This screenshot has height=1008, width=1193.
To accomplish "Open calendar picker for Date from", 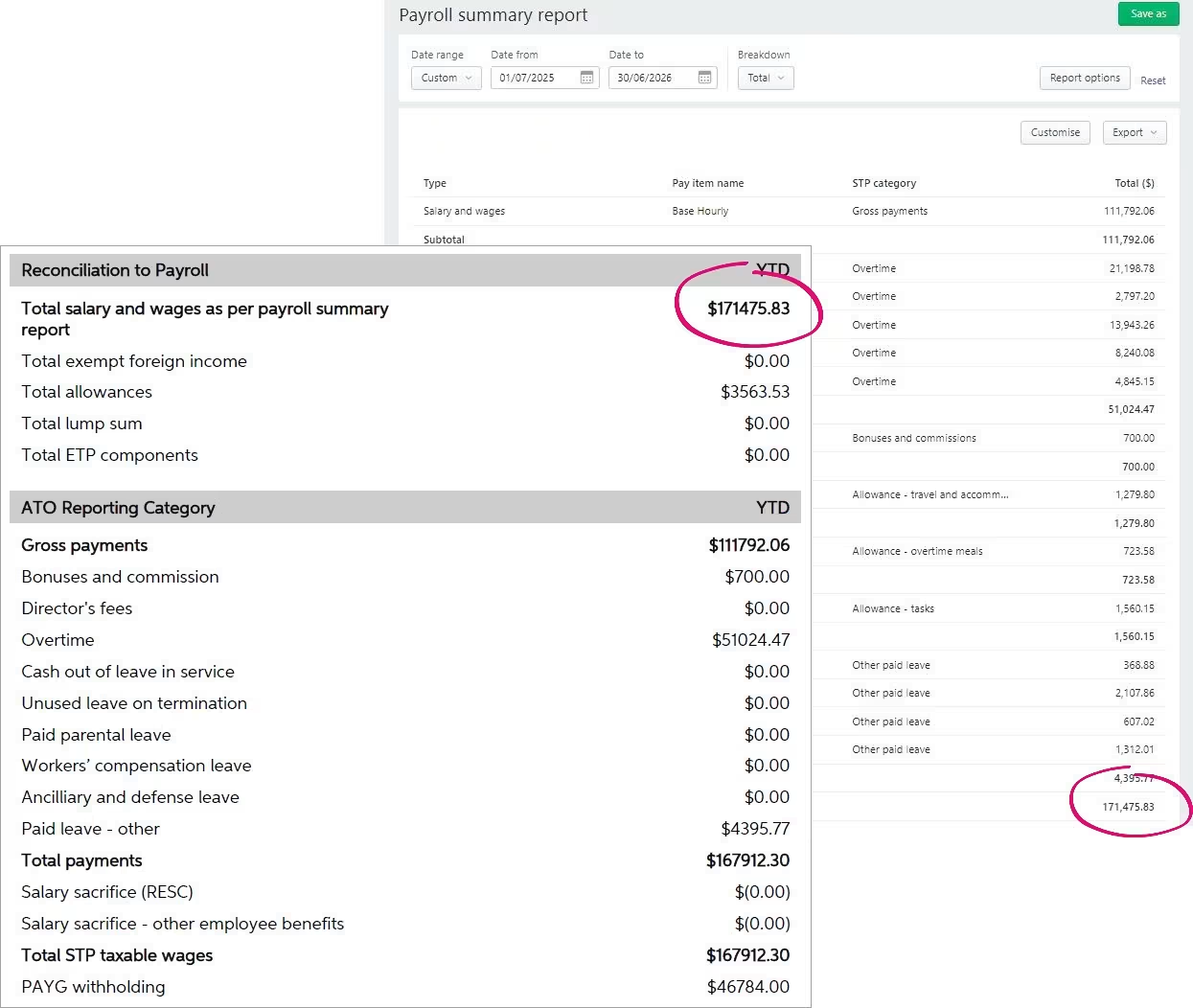I will (586, 78).
